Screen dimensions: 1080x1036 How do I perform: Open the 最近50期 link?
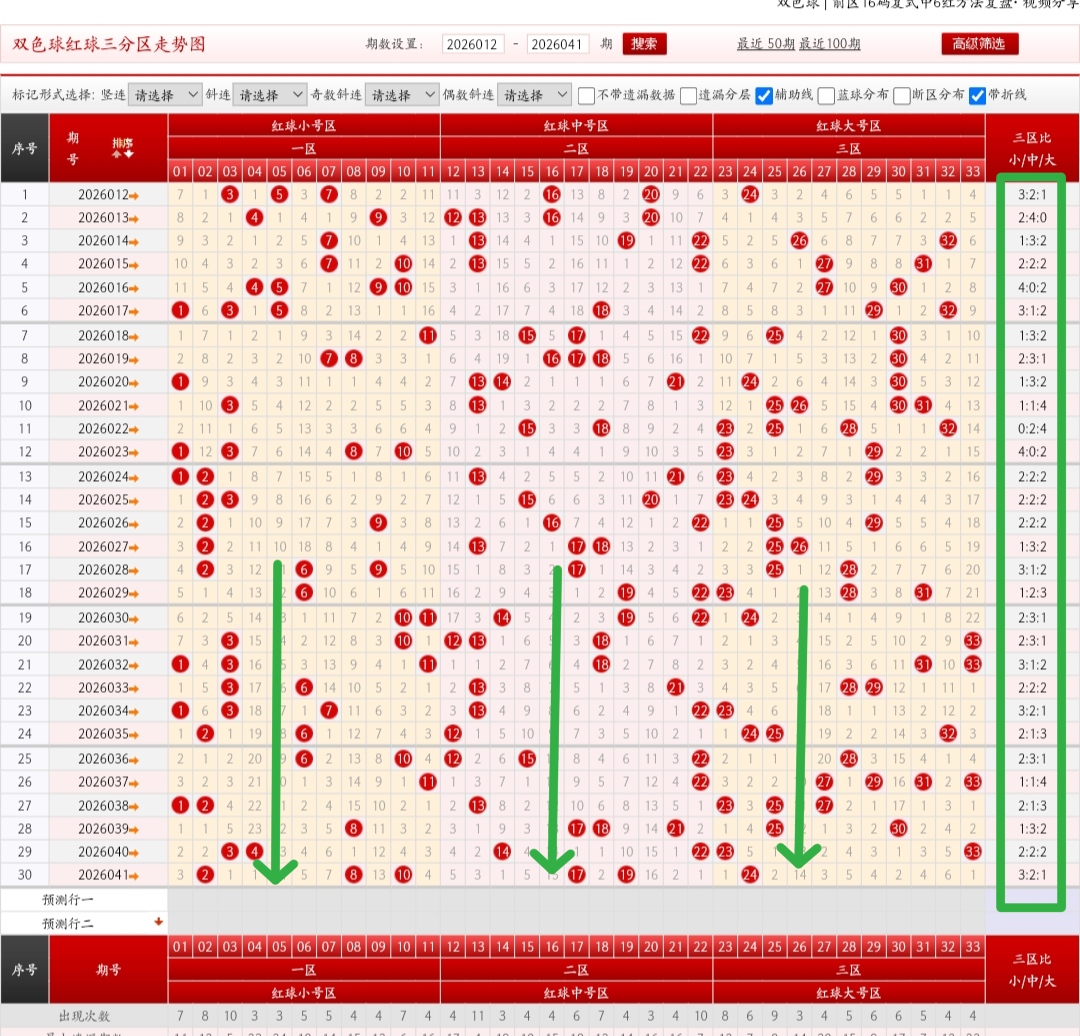pyautogui.click(x=766, y=44)
